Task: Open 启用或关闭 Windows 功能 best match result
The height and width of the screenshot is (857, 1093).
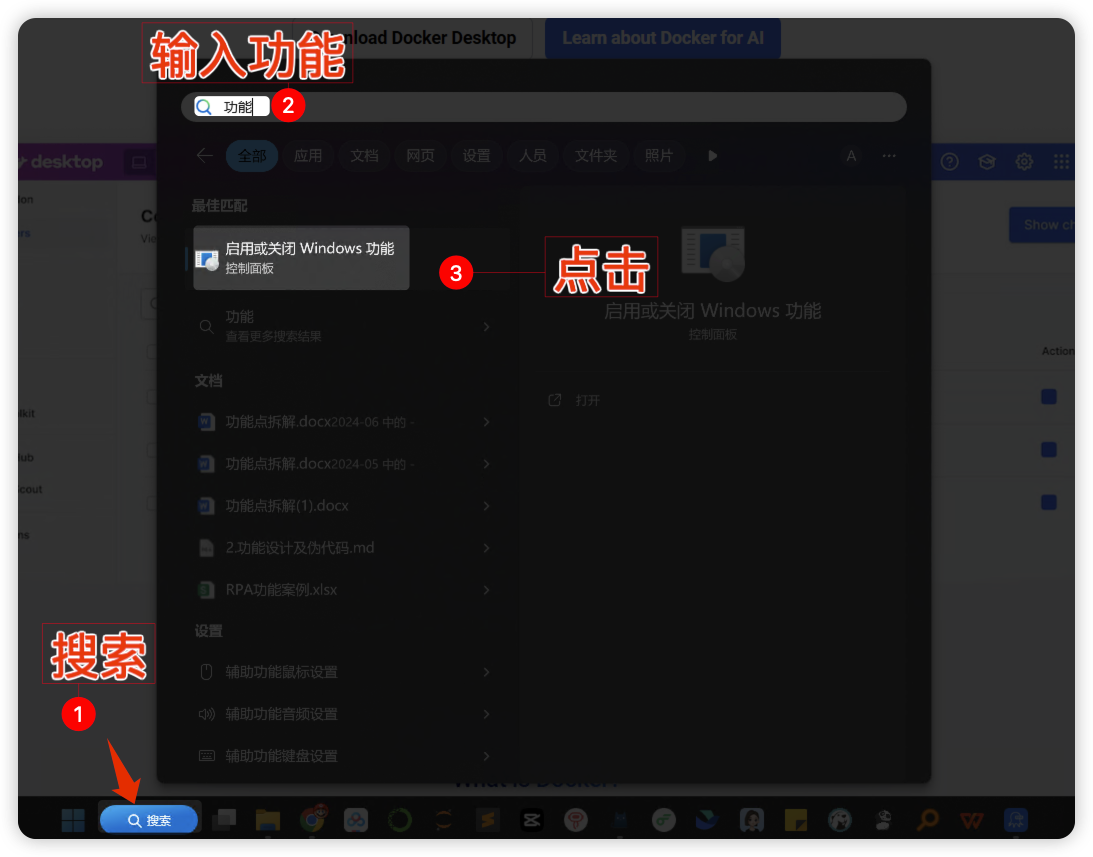Action: [x=301, y=257]
